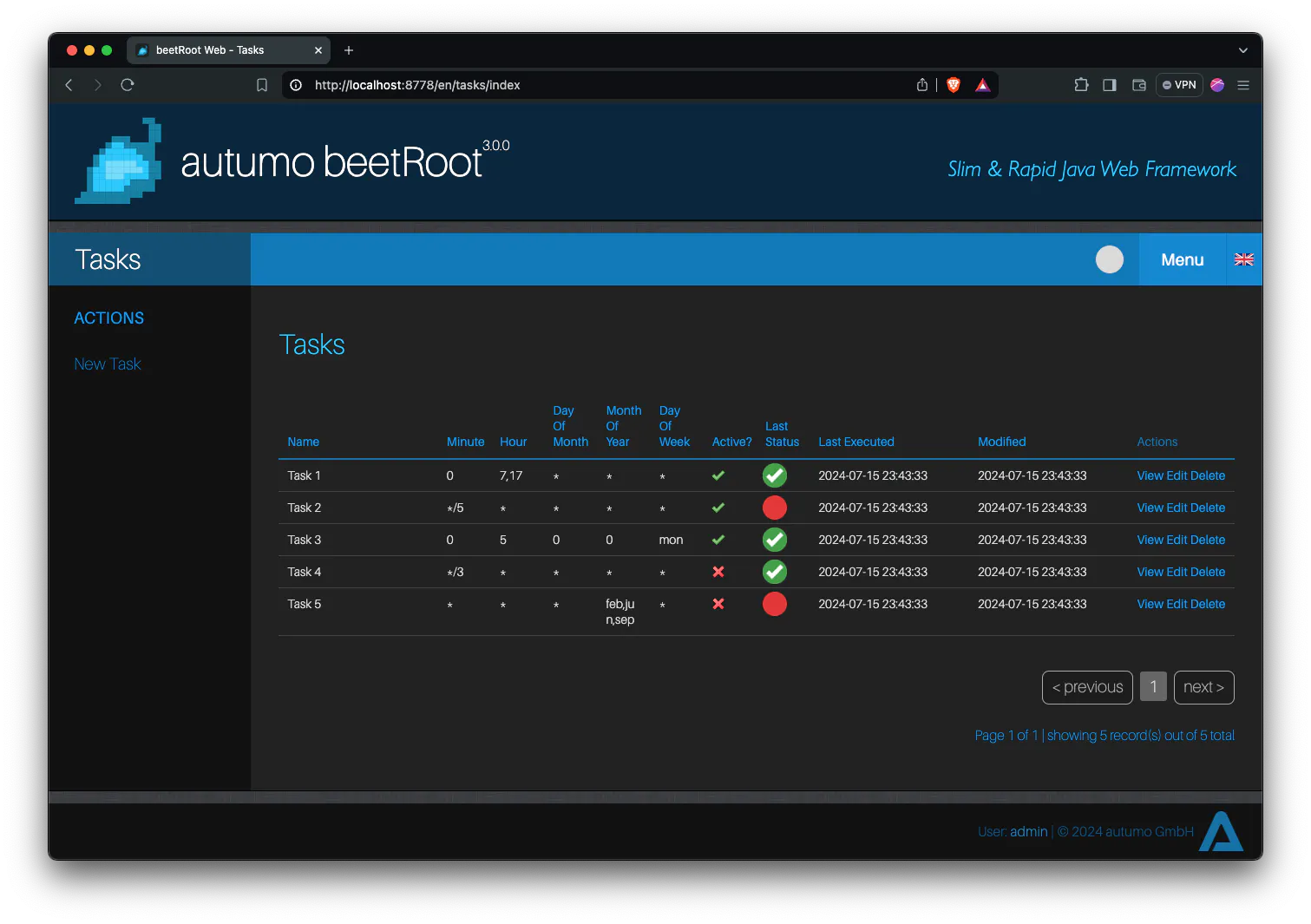
Task: Click the 'mon' day of week value
Action: click(x=671, y=540)
